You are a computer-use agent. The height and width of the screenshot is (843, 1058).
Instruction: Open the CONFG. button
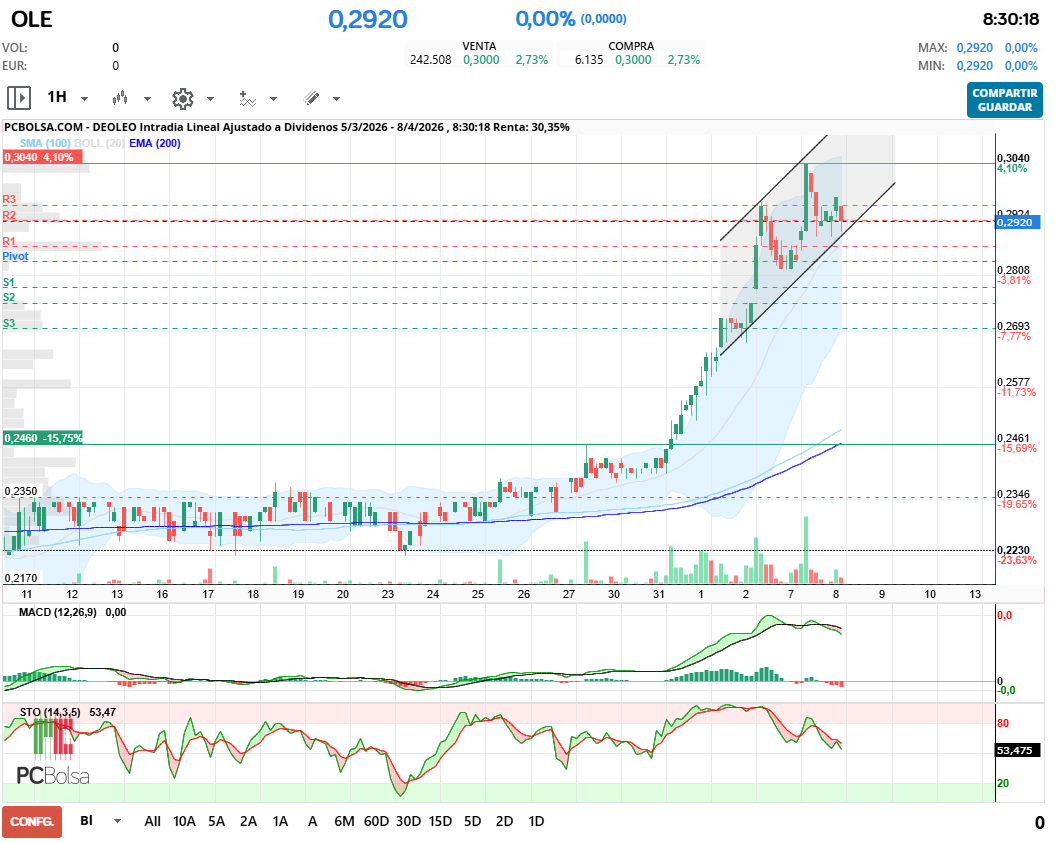click(31, 821)
